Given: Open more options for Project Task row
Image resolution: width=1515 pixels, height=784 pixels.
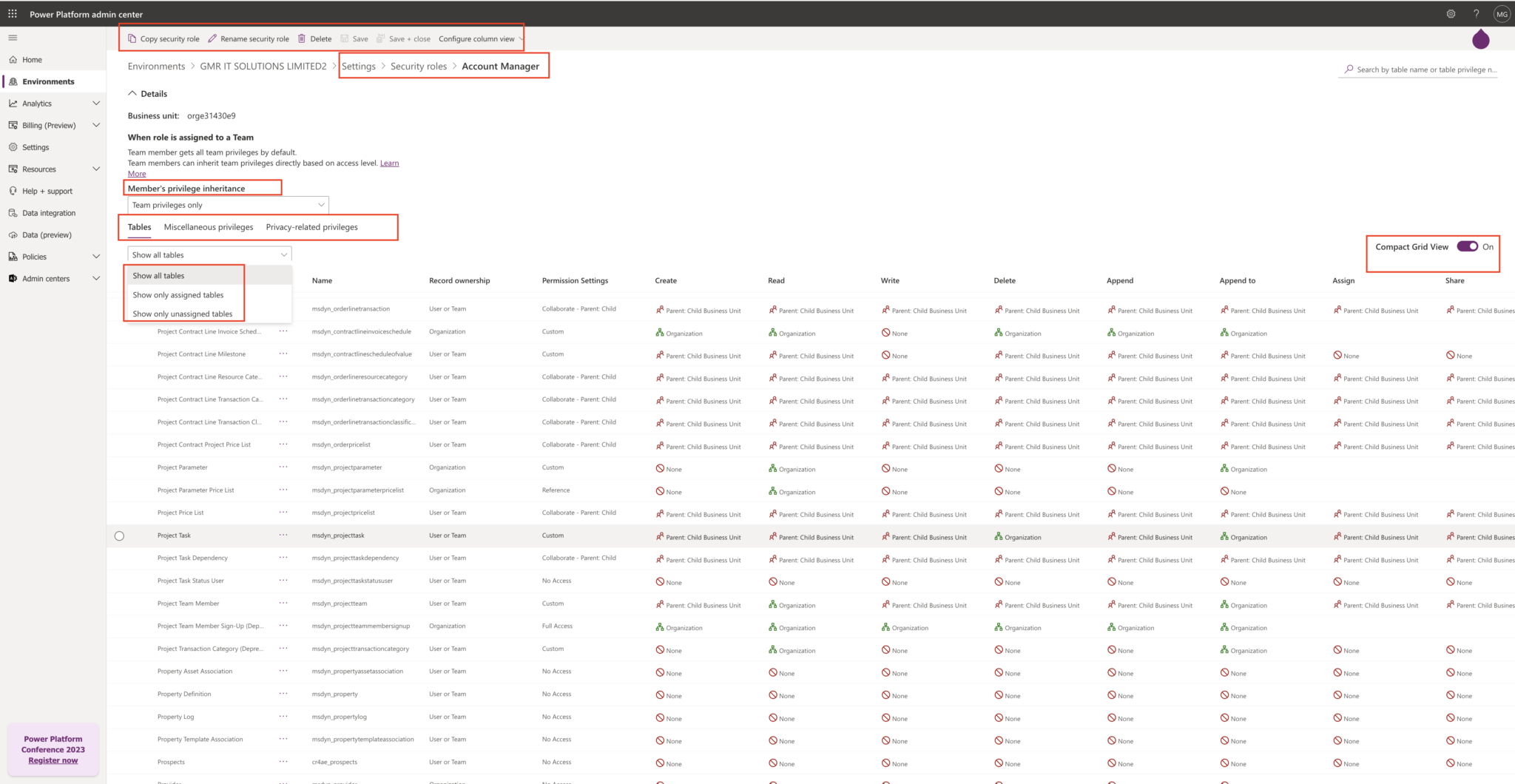Looking at the screenshot, I should pyautogui.click(x=283, y=535).
